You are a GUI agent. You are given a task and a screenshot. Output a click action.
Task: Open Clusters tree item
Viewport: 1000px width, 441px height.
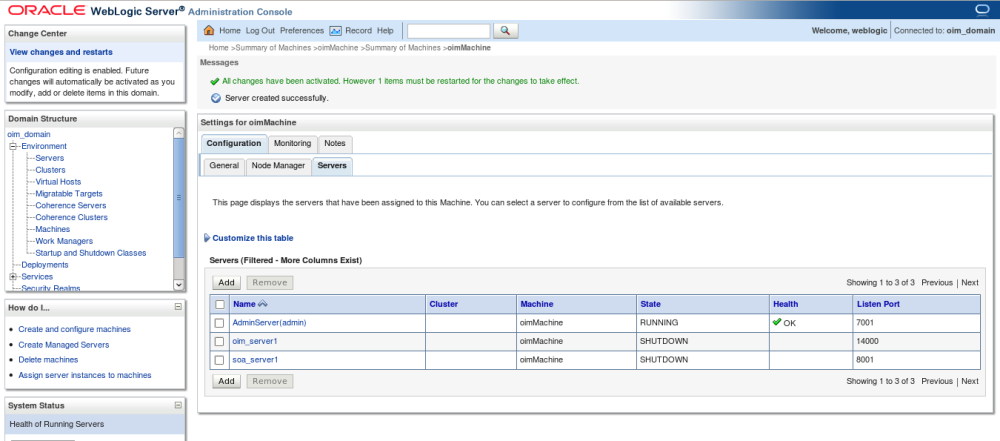50,170
